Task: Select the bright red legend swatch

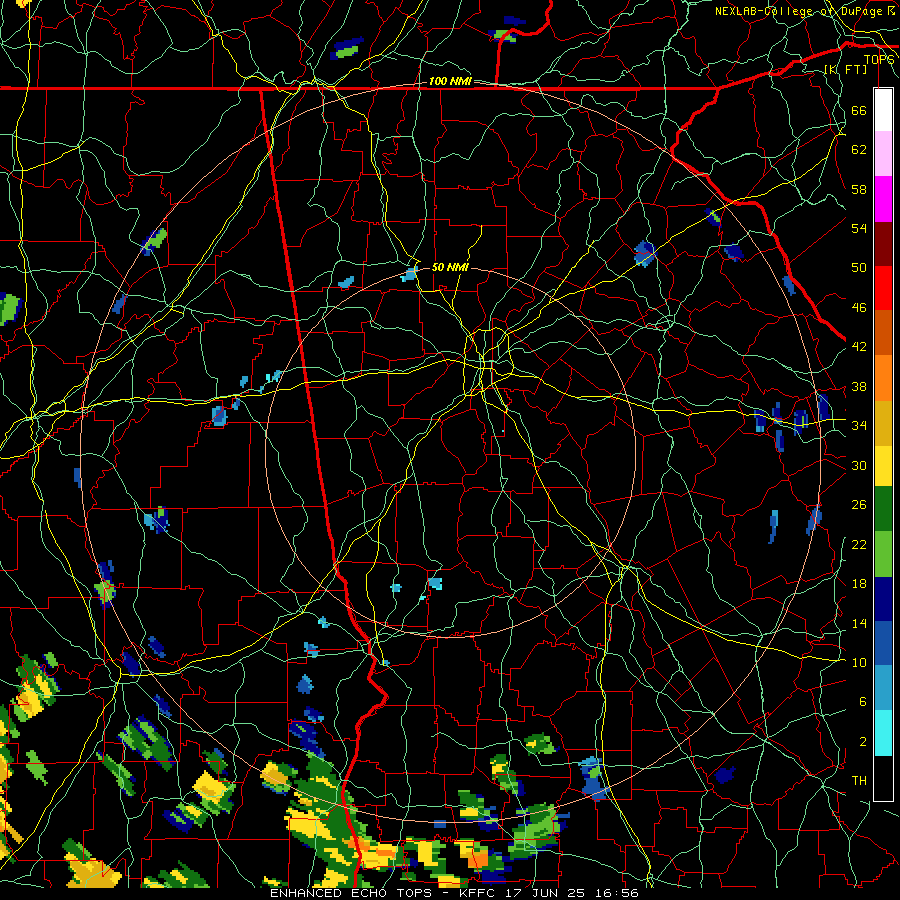Action: (x=883, y=288)
